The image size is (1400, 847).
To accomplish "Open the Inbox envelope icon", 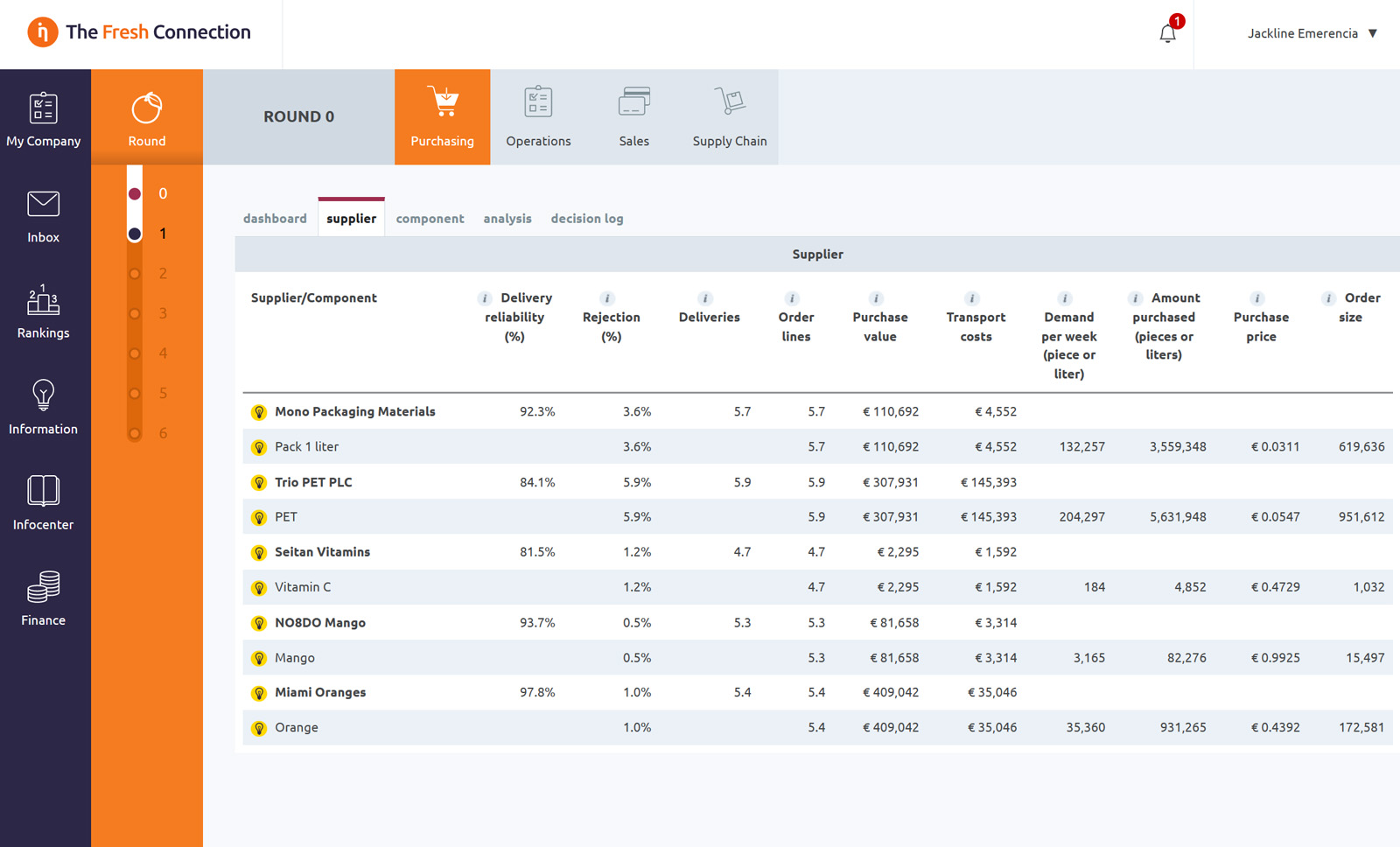I will [43, 204].
